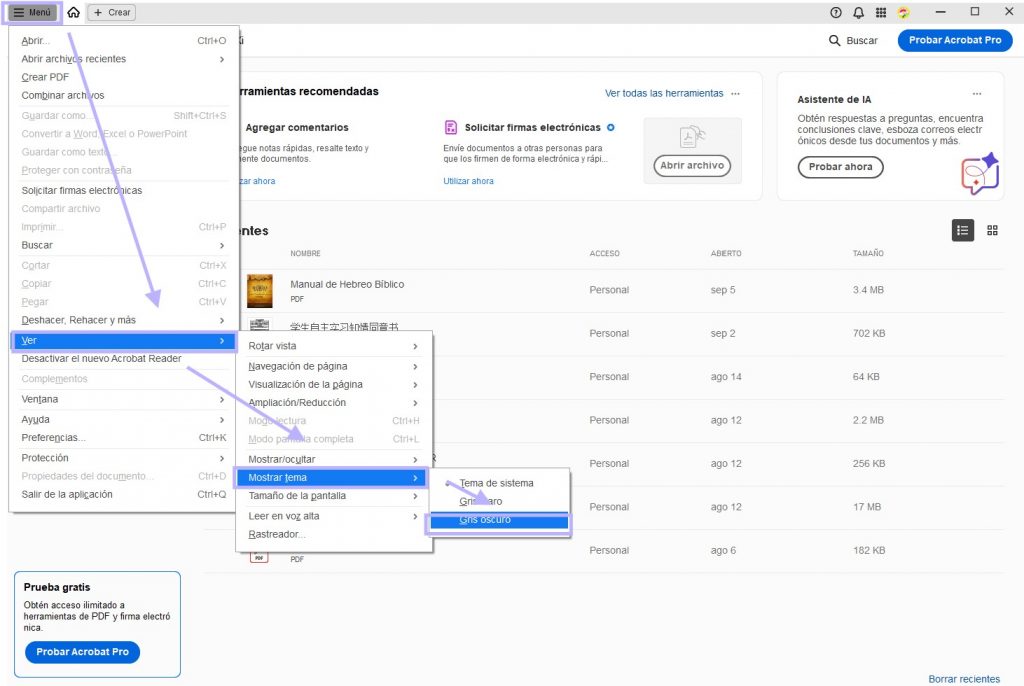
Task: Expand the Buscar submenu in menu
Action: tap(123, 245)
